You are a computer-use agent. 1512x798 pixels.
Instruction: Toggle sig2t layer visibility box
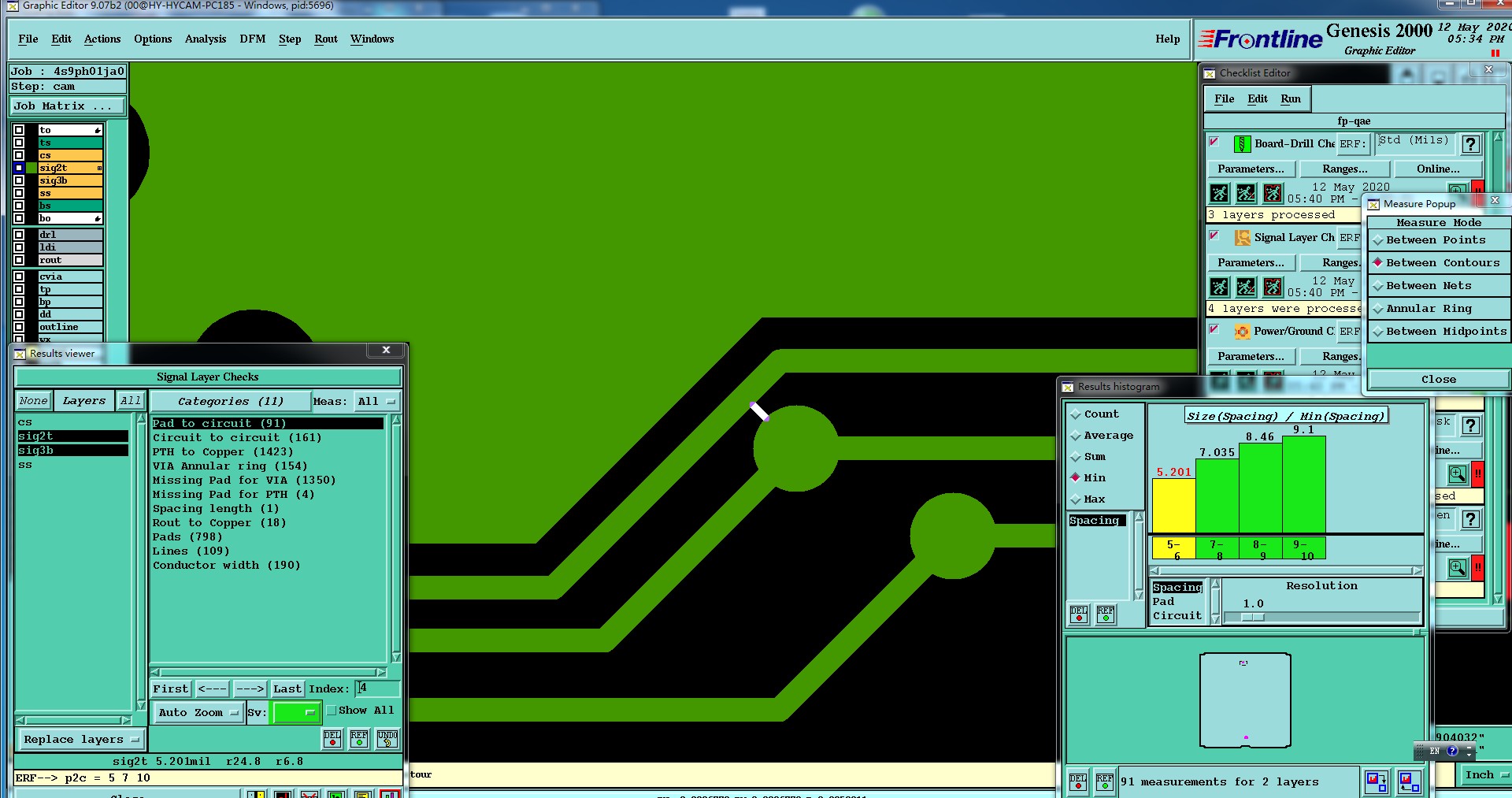coord(19,168)
